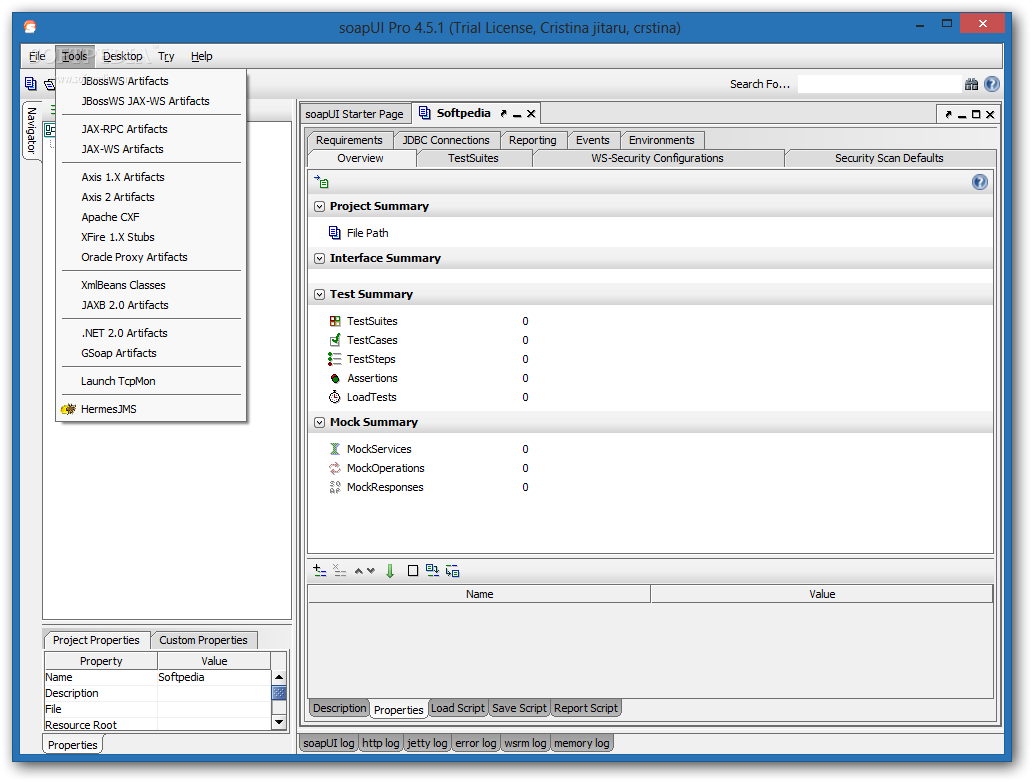This screenshot has width=1032, height=782.
Task: Click the help icon in the Overview panel
Action: coord(979,182)
